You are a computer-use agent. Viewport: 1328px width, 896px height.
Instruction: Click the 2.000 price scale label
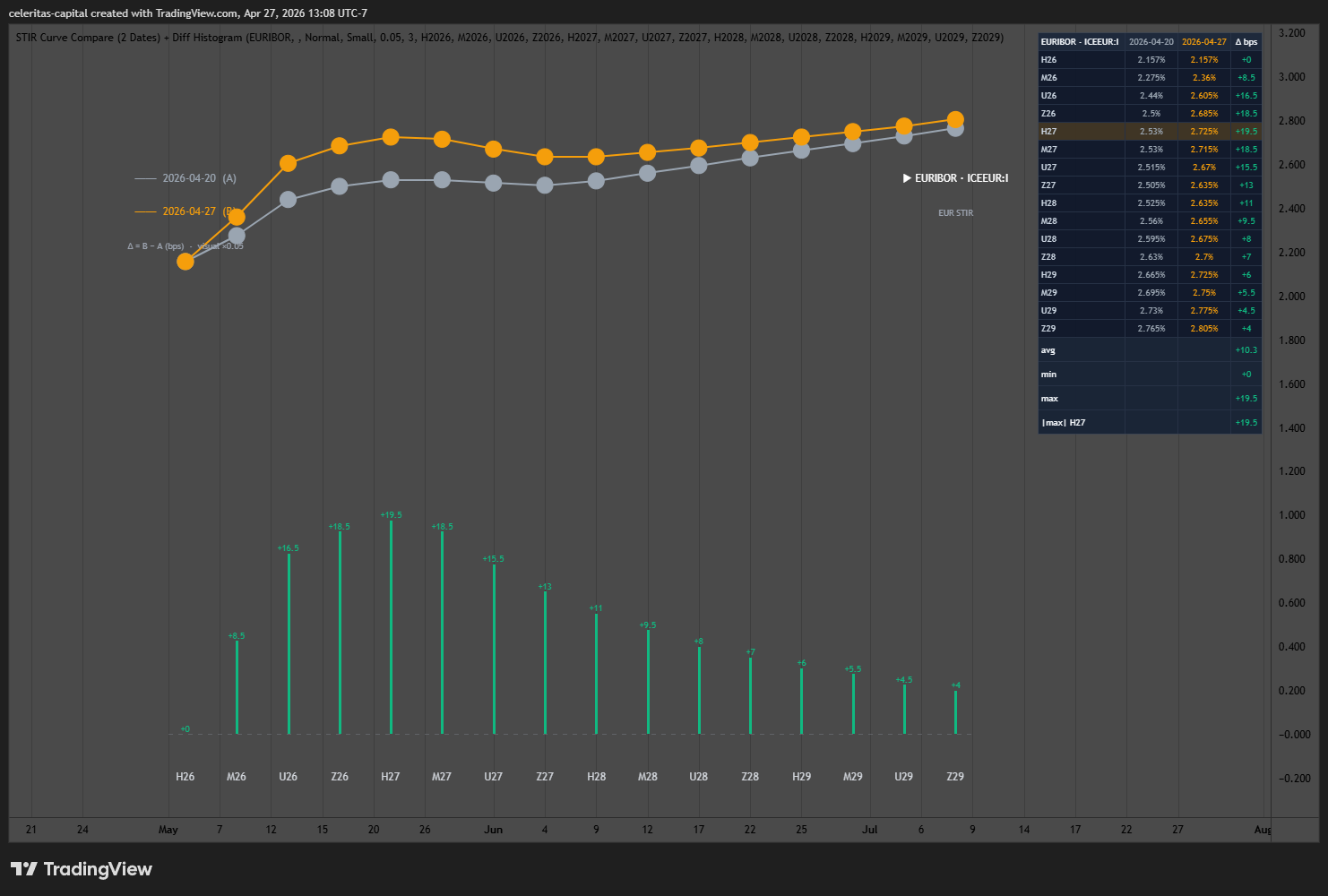point(1291,297)
